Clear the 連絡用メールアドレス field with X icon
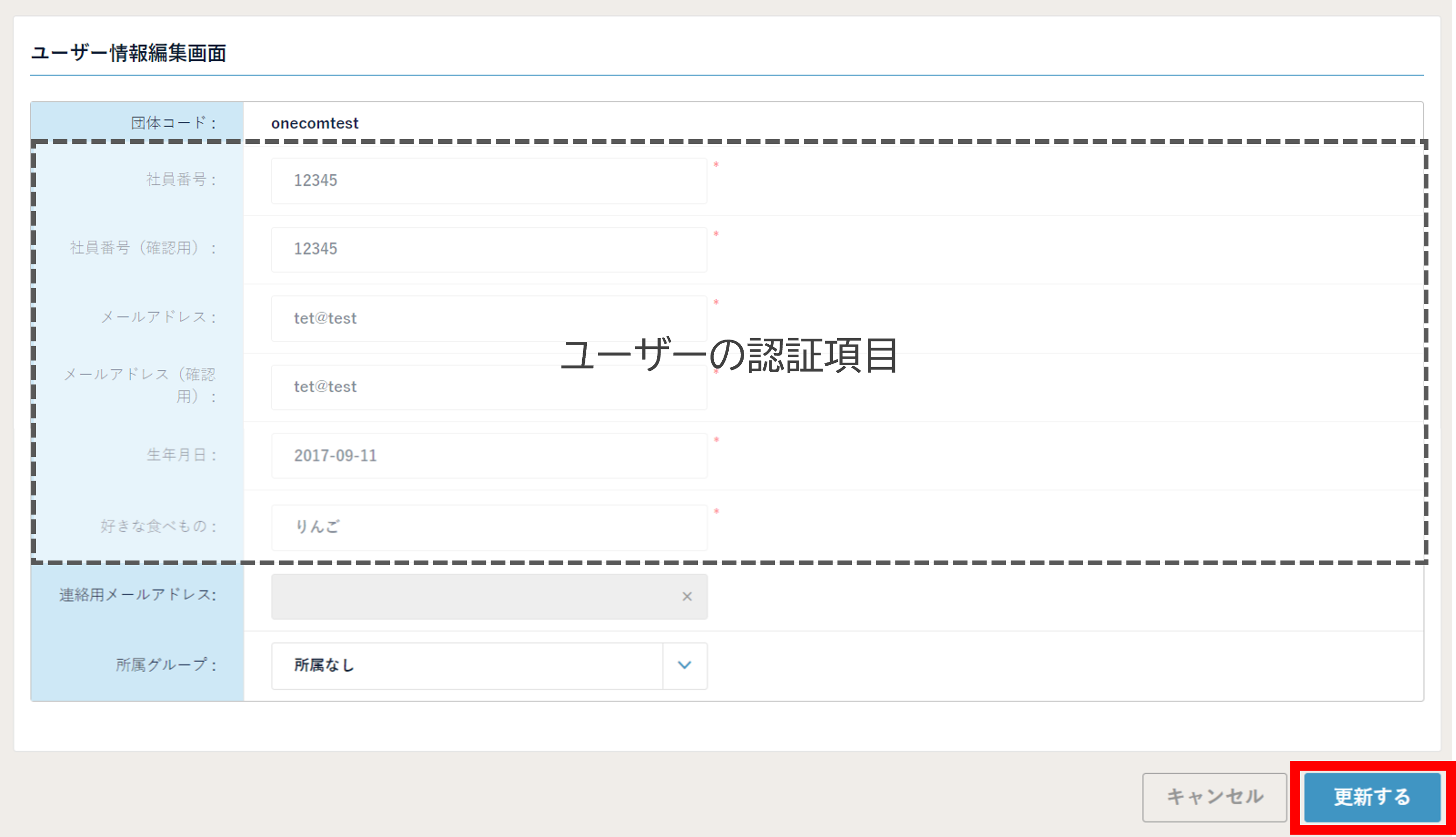 tap(686, 597)
